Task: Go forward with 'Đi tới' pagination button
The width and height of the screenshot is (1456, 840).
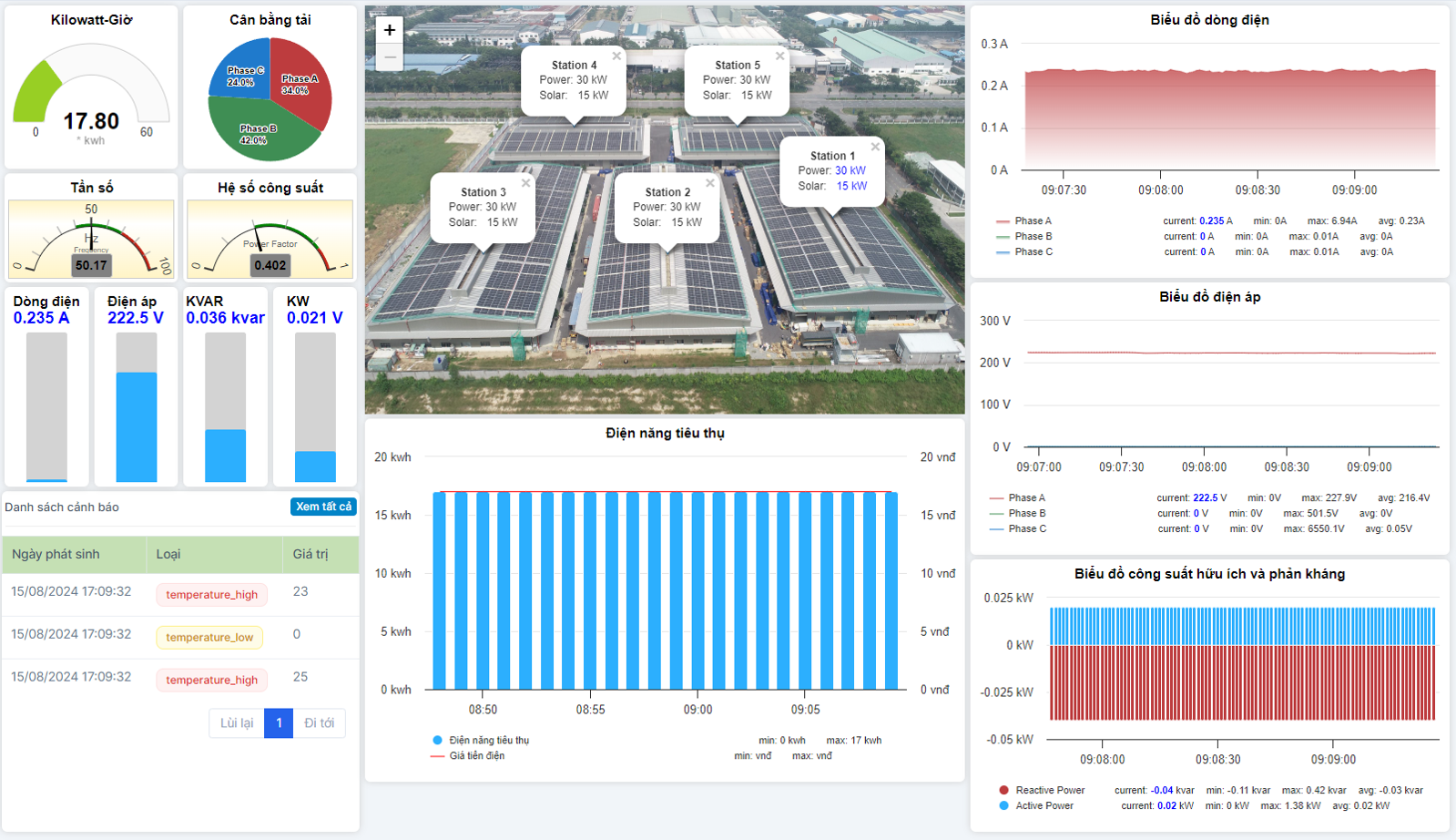Action: tap(319, 723)
